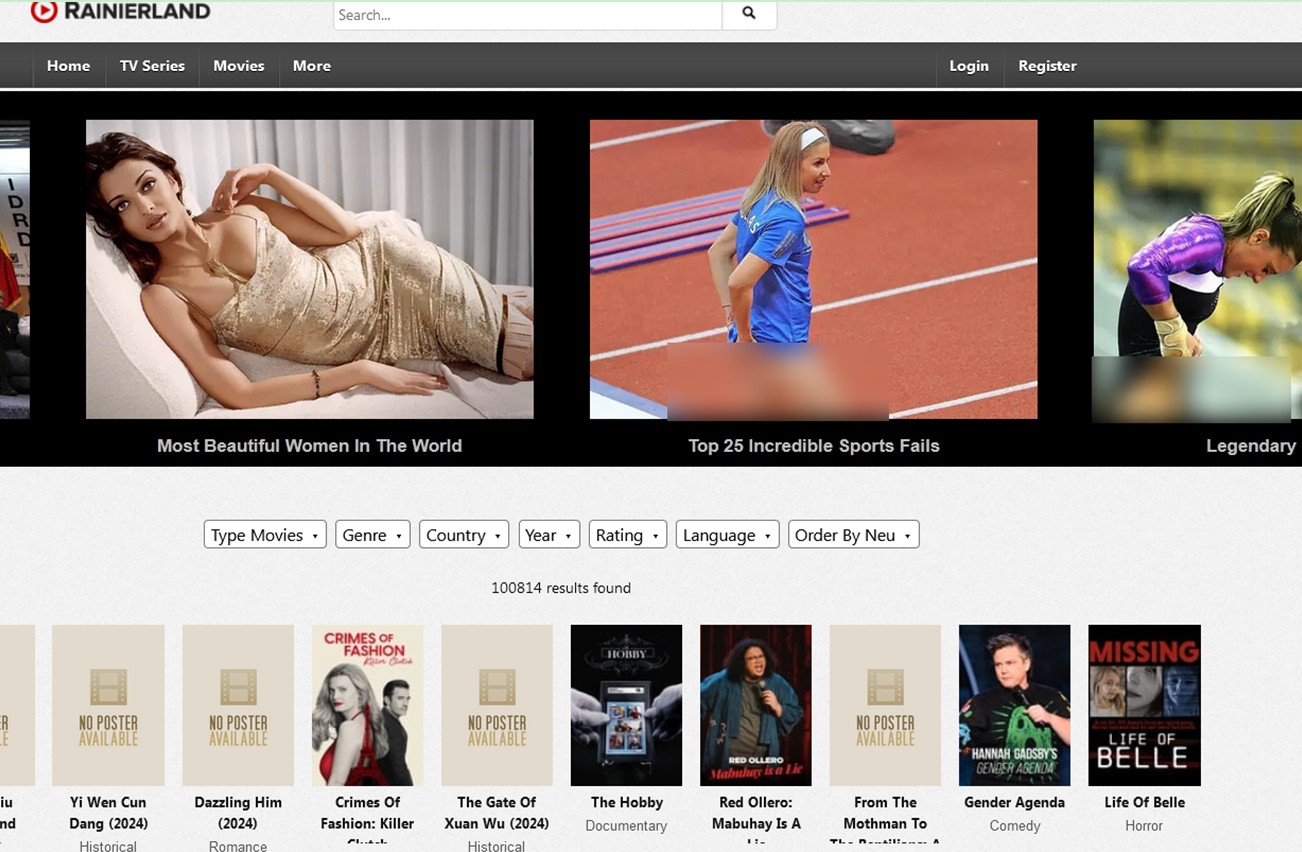Click the 'Top 25 Incredible Sports Fails' caption
Viewport: 1302px width, 852px height.
[814, 446]
